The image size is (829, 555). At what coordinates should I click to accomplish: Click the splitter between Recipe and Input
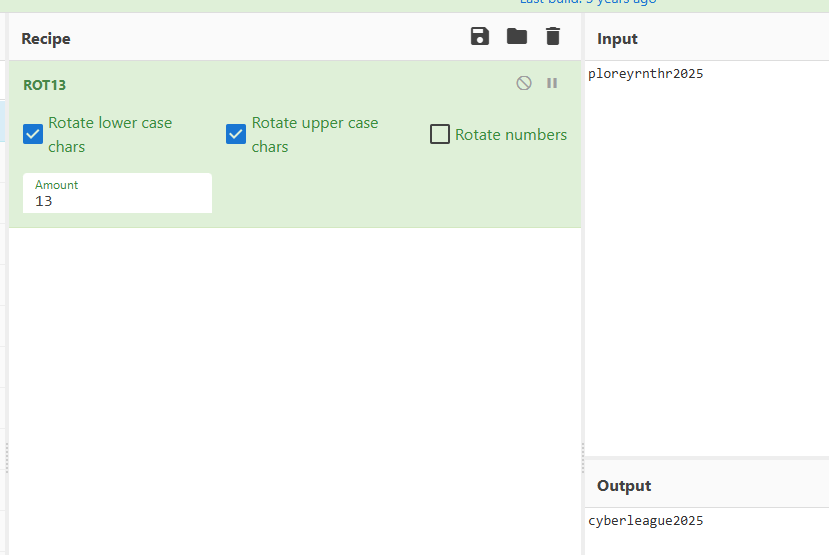click(582, 458)
